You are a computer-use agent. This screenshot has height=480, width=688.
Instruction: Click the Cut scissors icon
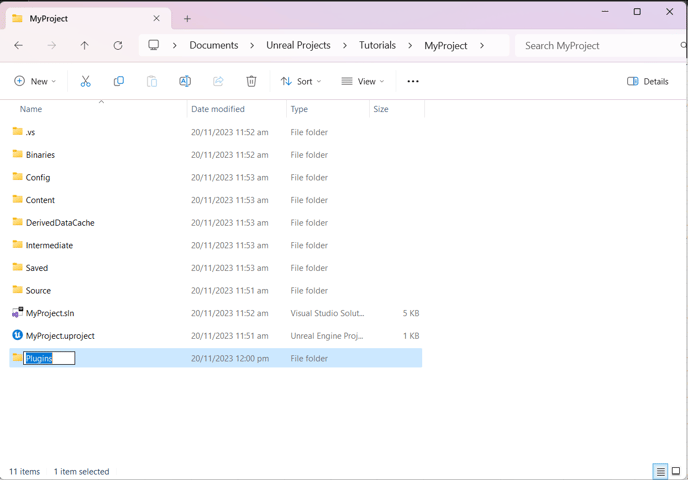click(x=86, y=81)
